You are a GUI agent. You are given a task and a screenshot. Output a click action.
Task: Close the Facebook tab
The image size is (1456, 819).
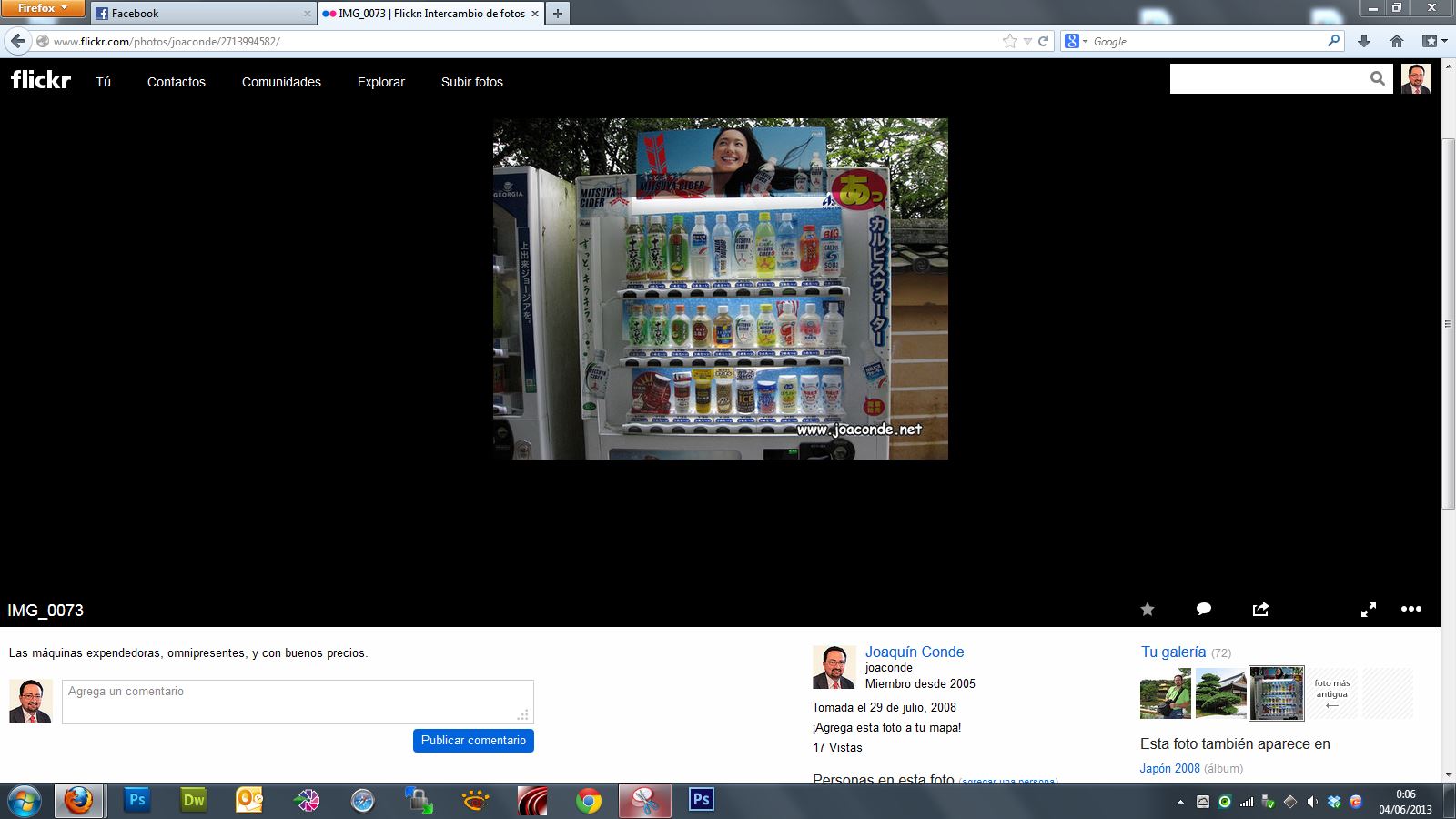(307, 14)
